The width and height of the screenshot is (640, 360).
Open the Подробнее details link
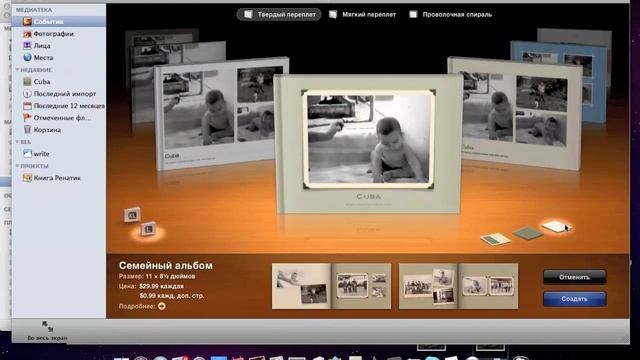142,306
